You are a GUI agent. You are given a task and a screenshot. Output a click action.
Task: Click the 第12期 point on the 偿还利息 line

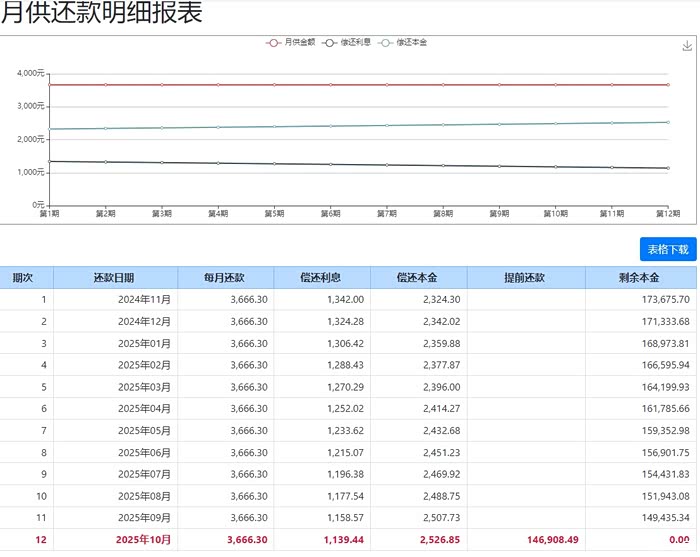tap(668, 168)
